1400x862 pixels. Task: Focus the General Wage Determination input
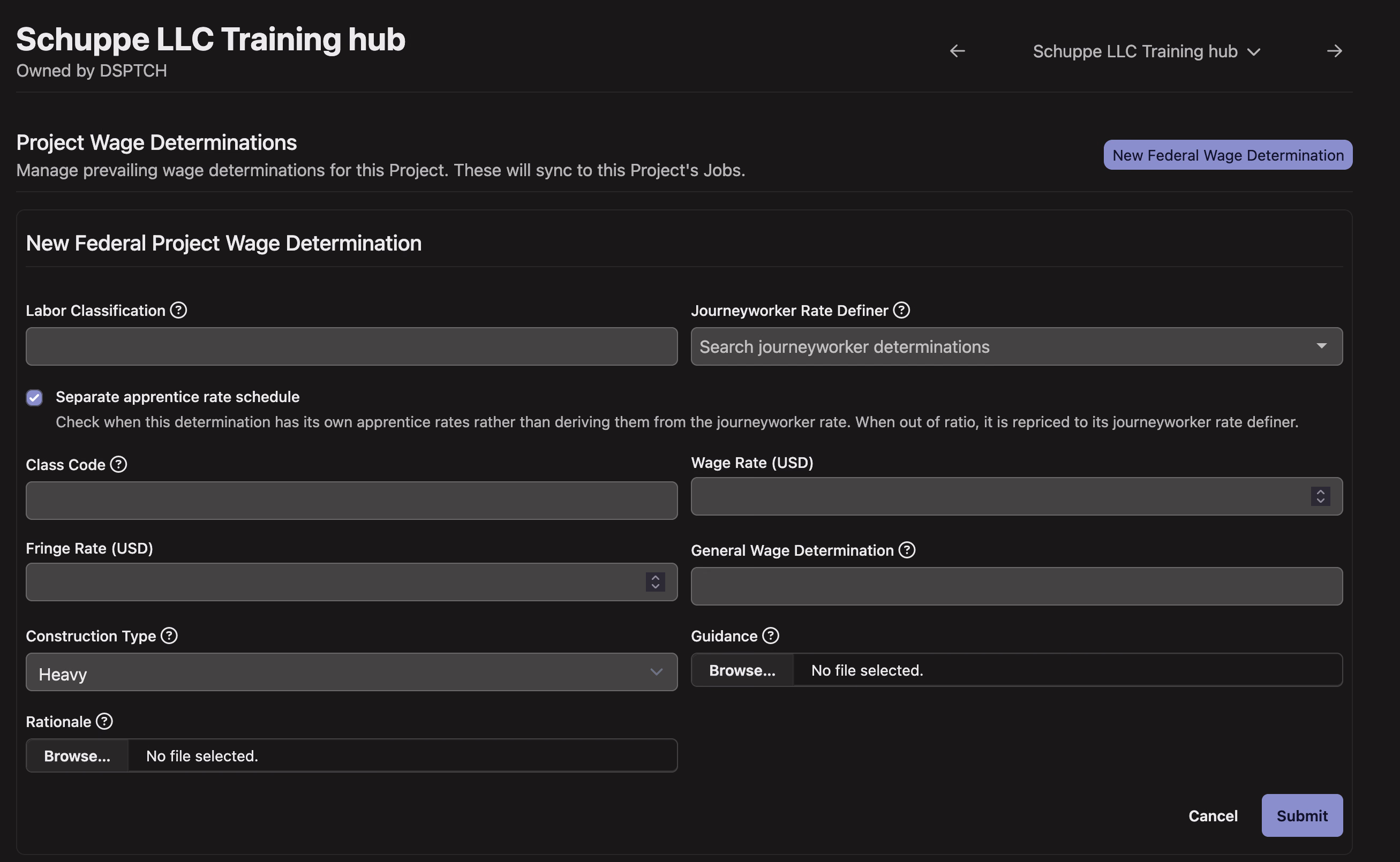(1016, 586)
